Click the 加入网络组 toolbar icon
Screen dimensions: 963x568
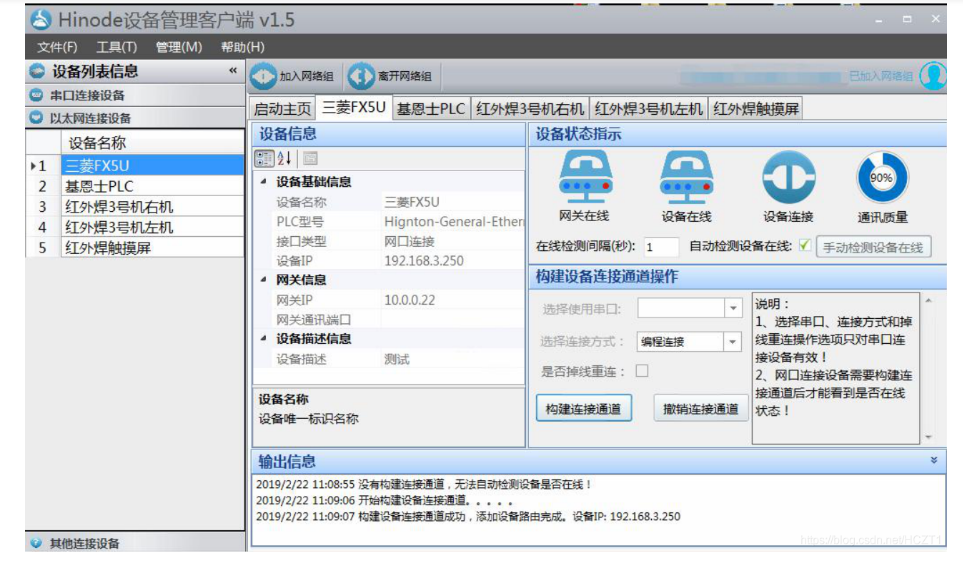tap(263, 76)
